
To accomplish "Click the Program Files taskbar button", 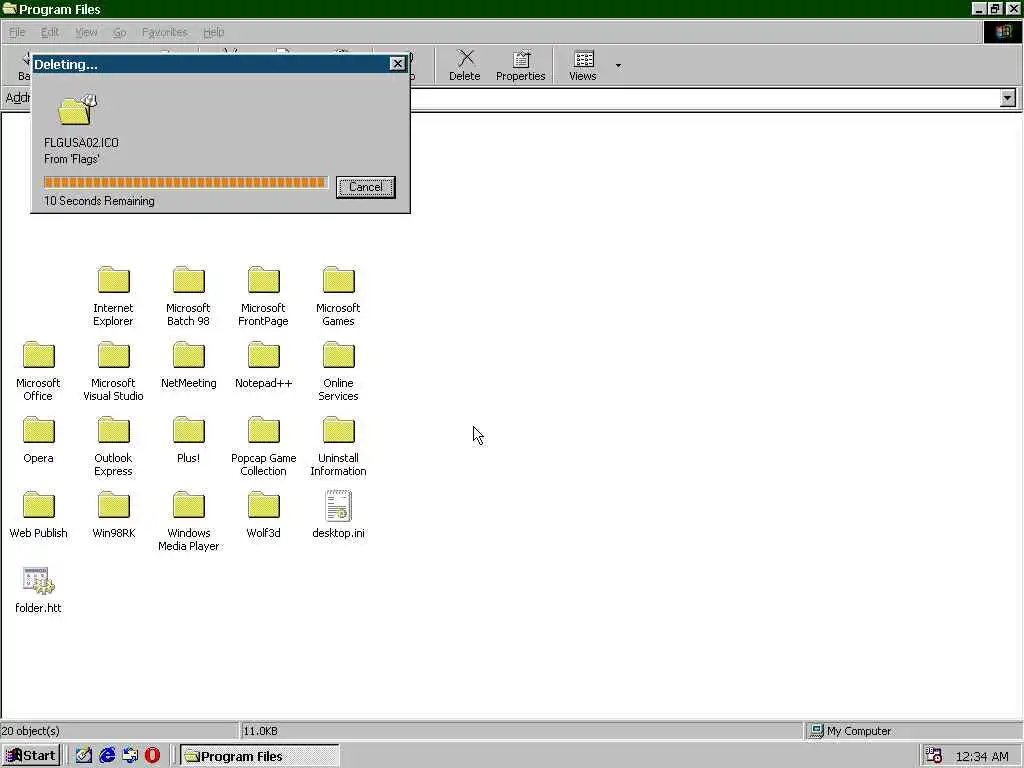I will pyautogui.click(x=260, y=756).
